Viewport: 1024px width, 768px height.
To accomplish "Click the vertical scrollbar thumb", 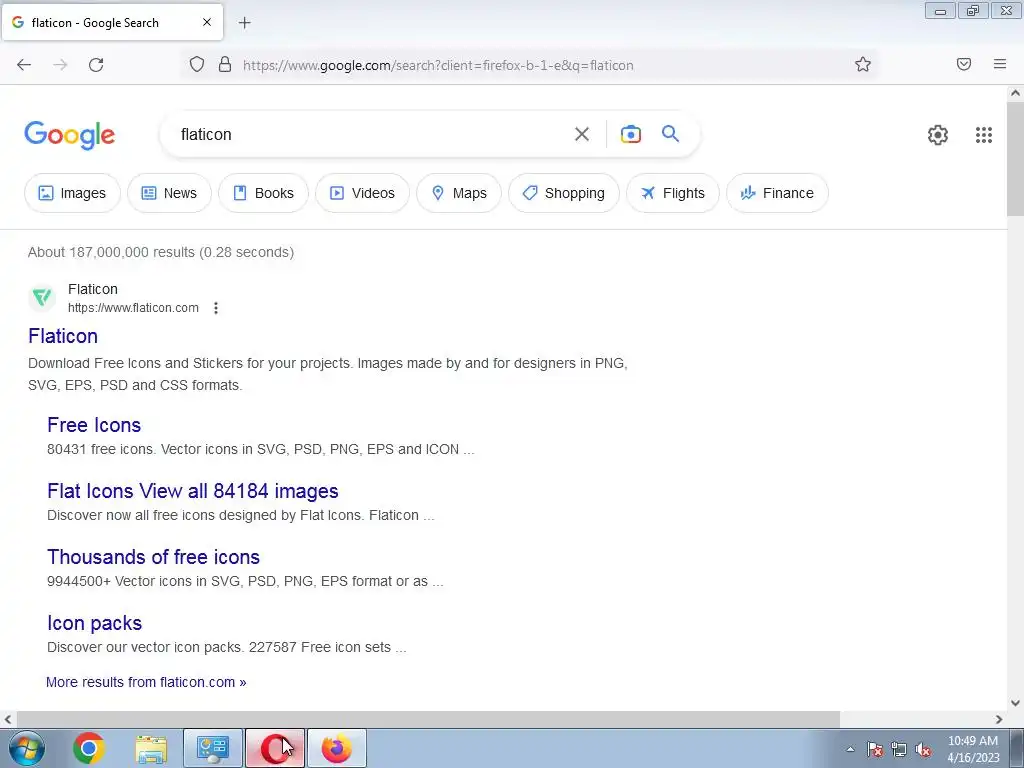I will point(1015,159).
